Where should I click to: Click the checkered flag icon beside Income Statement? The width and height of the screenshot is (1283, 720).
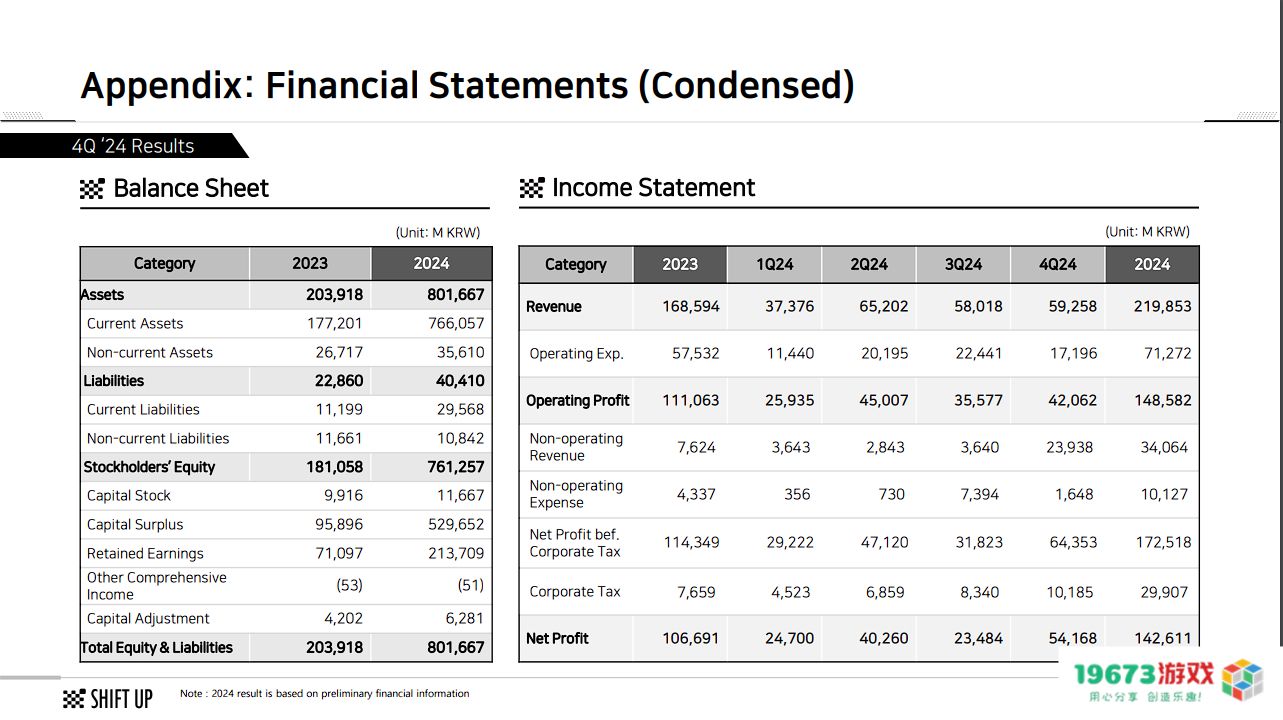click(x=532, y=188)
